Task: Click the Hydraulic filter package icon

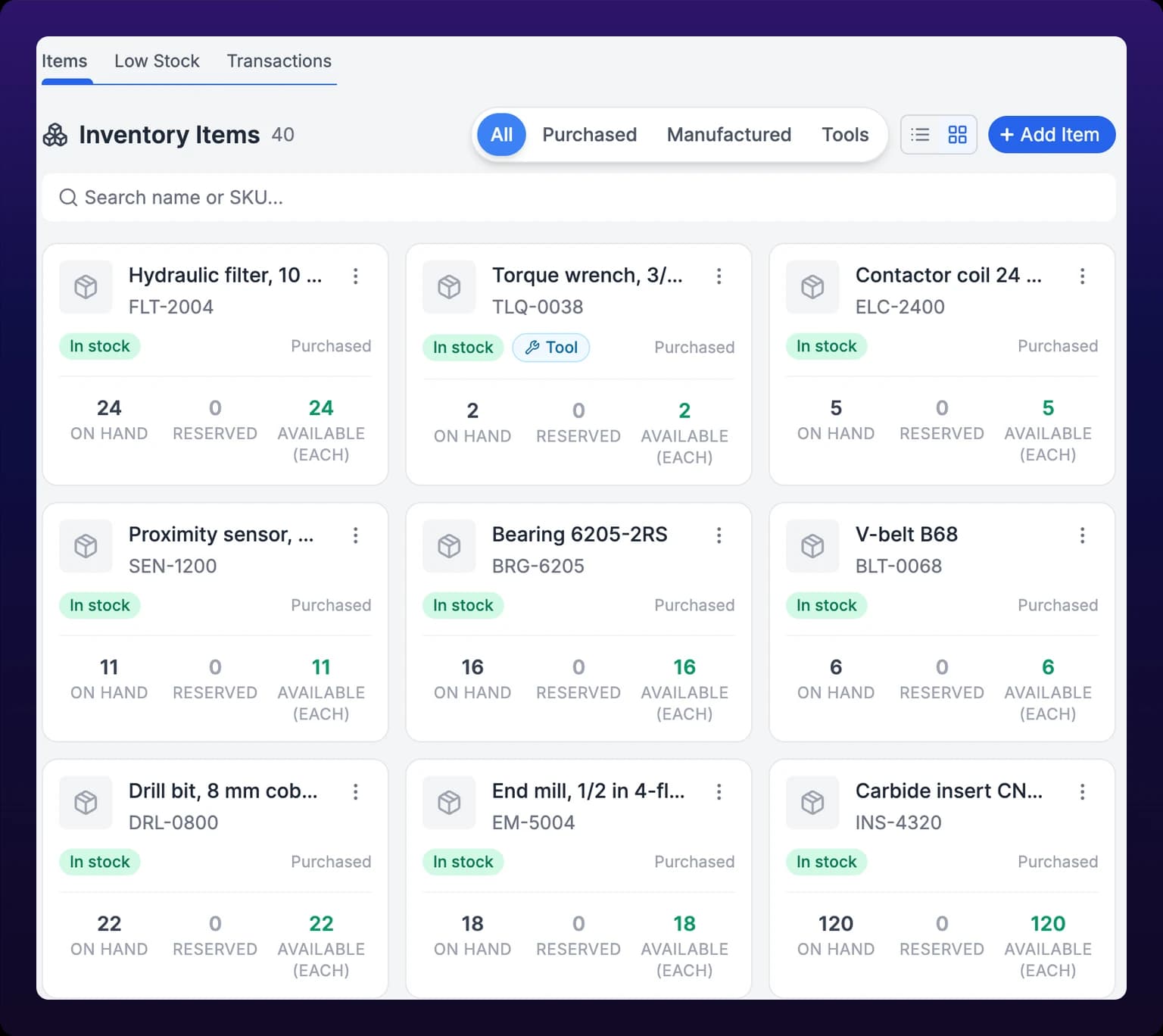Action: click(x=86, y=287)
